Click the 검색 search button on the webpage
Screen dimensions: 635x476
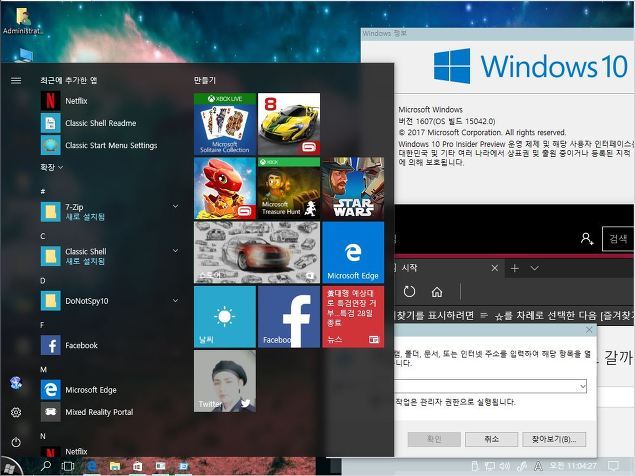618,239
